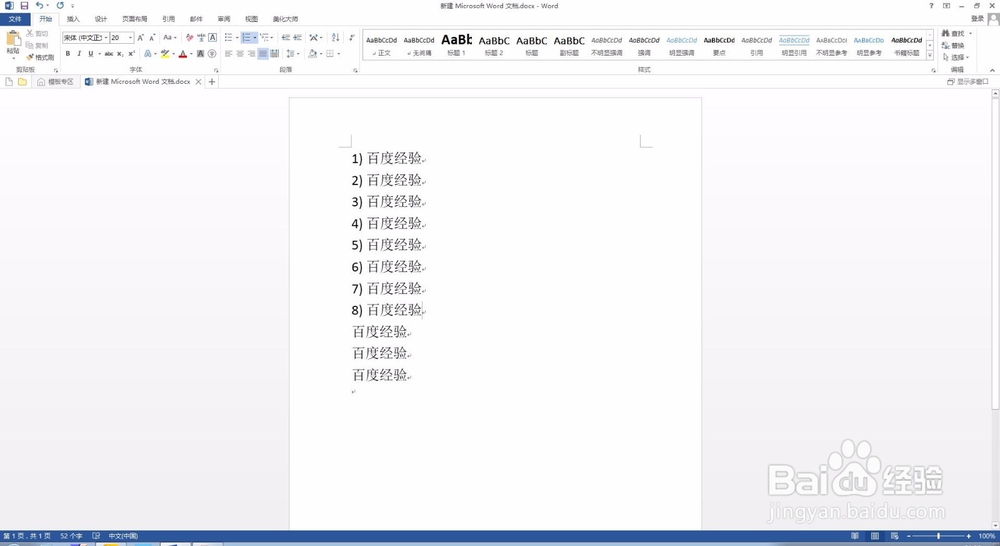Image resolution: width=1000 pixels, height=546 pixels.
Task: Click the Cut (剪切) scissors button
Action: [x=37, y=33]
